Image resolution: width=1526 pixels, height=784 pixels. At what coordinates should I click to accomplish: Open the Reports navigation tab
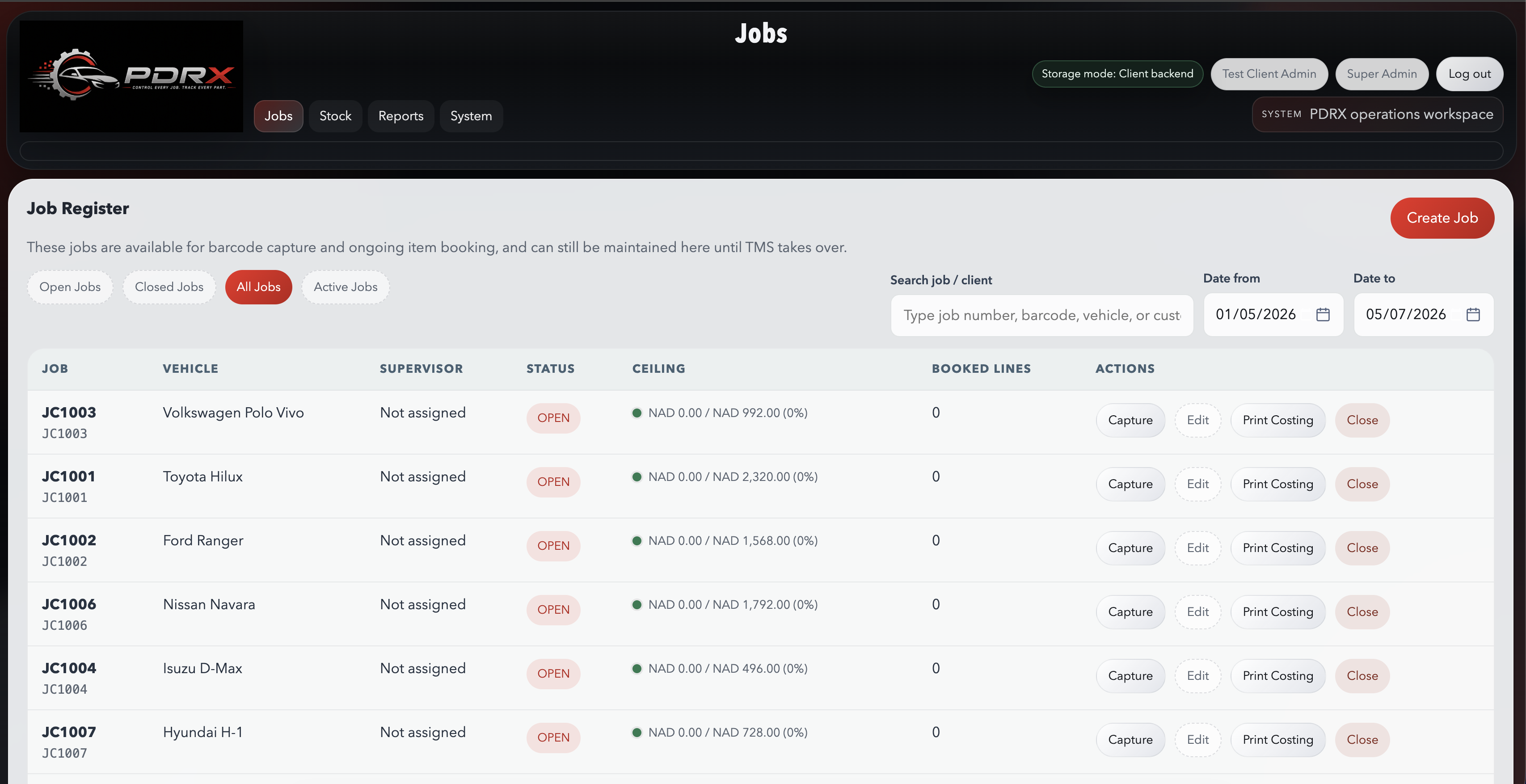click(401, 116)
